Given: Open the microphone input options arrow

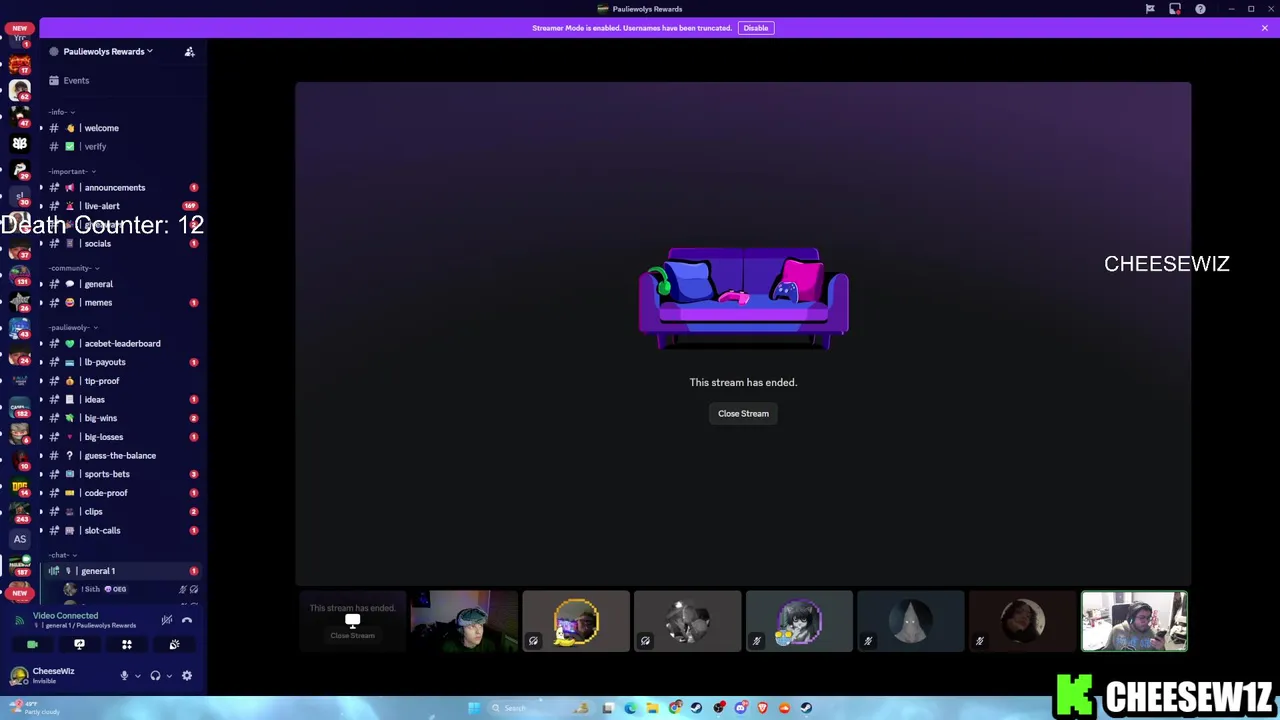Looking at the screenshot, I should pos(138,676).
